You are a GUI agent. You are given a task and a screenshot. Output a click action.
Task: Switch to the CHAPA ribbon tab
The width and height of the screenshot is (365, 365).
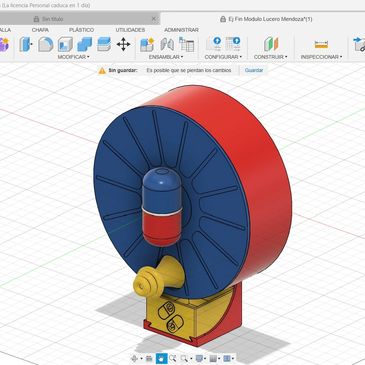click(40, 30)
